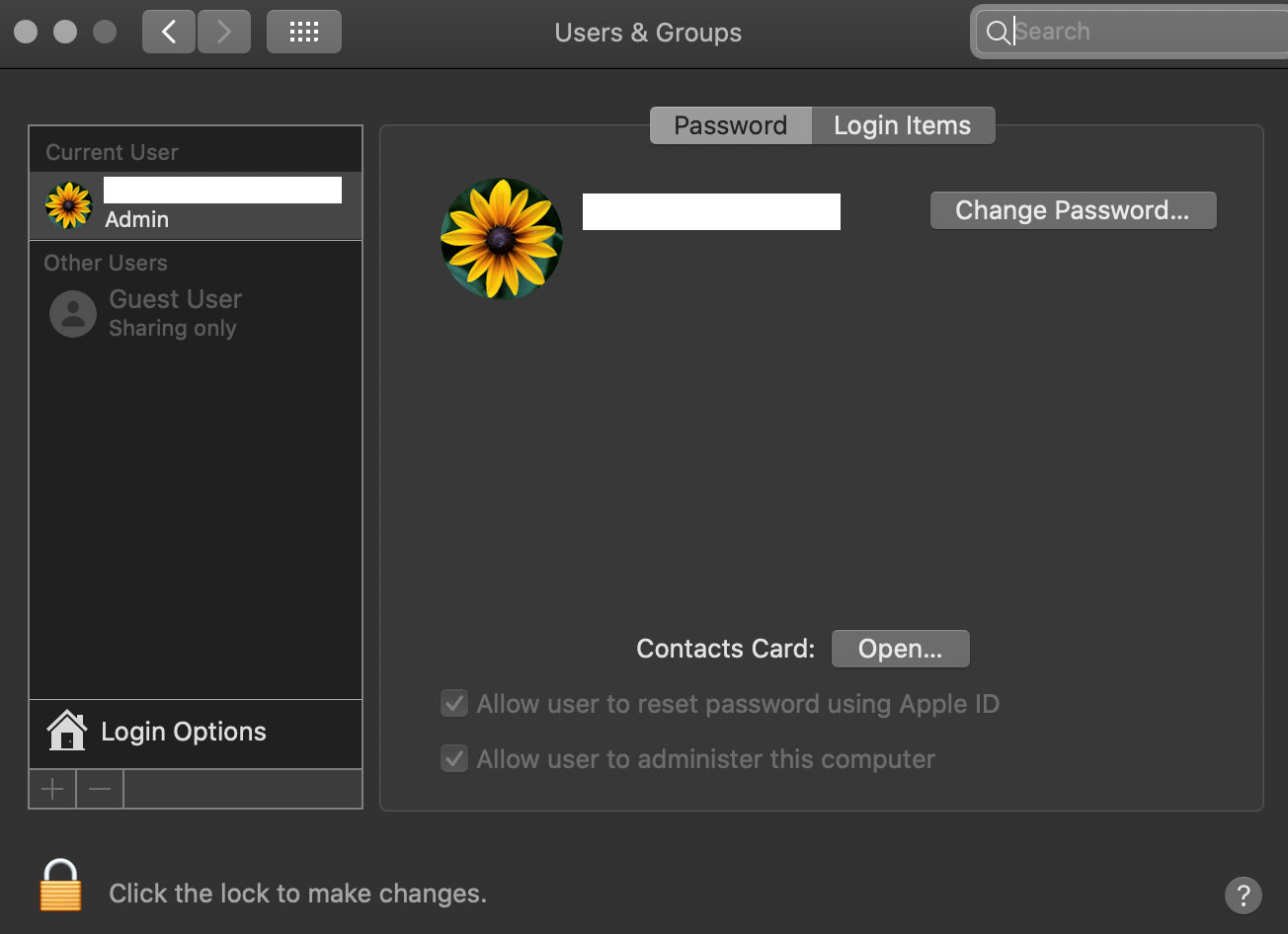Switch to the Password tab
The width and height of the screenshot is (1288, 934).
click(x=731, y=125)
